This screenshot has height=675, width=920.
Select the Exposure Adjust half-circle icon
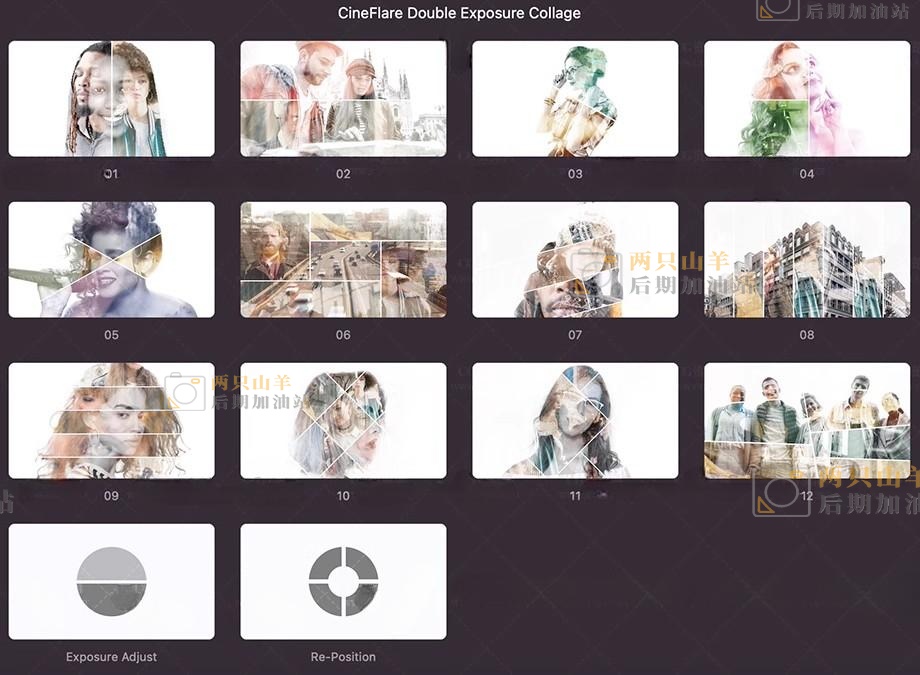coord(111,581)
